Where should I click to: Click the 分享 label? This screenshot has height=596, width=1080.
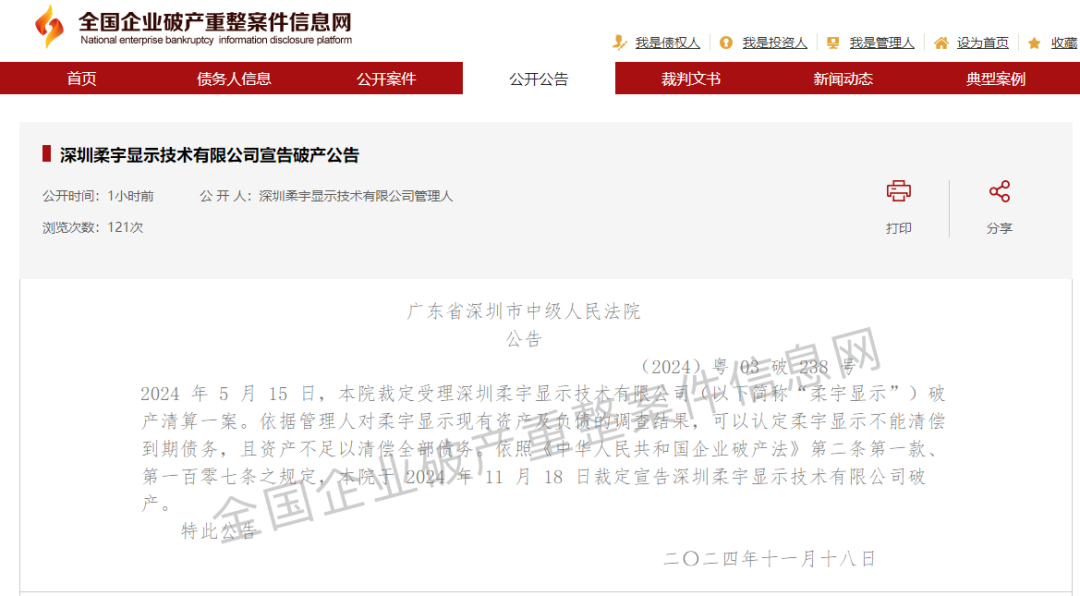(999, 228)
